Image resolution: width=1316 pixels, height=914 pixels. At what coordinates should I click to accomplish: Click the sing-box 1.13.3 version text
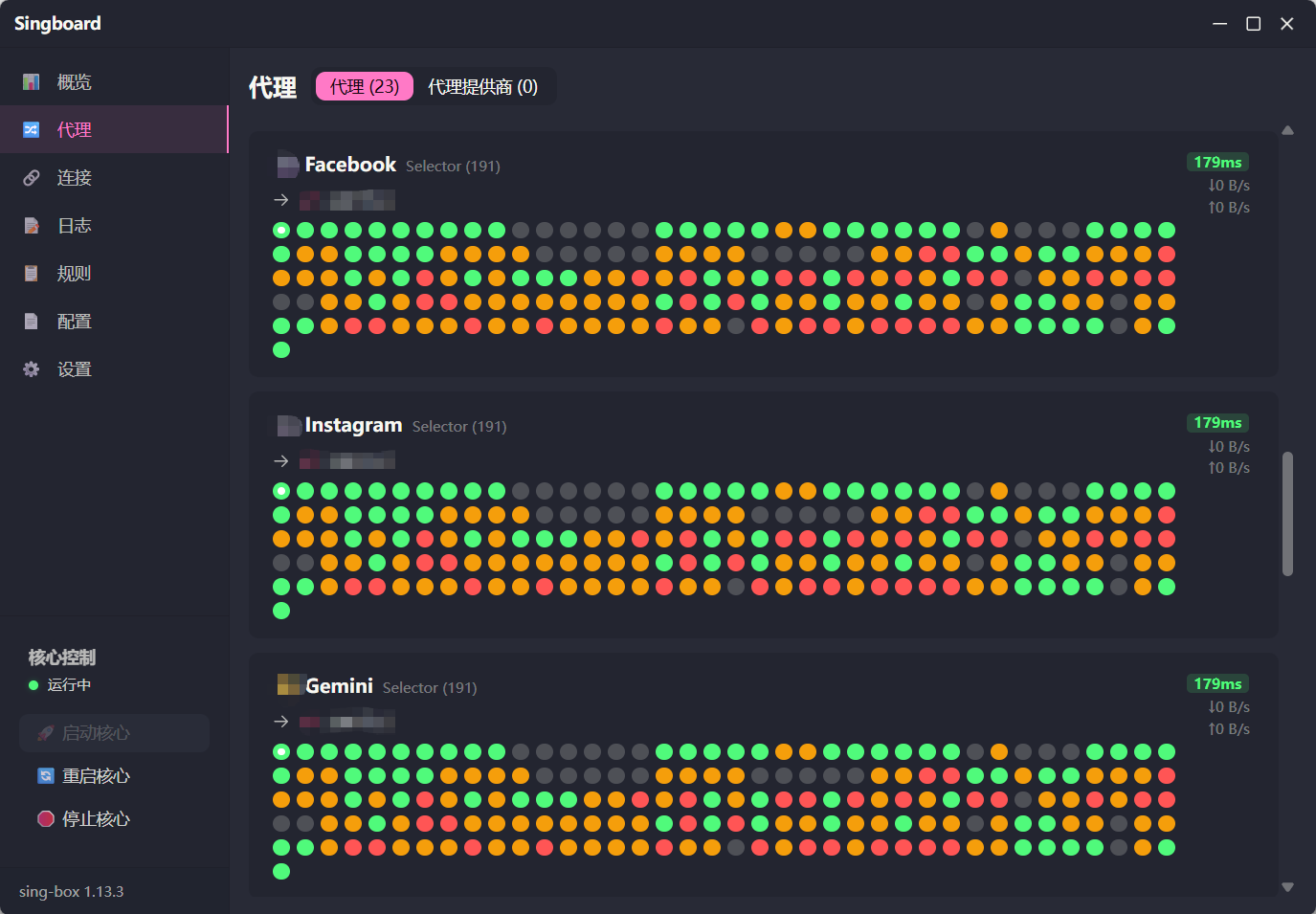[72, 892]
